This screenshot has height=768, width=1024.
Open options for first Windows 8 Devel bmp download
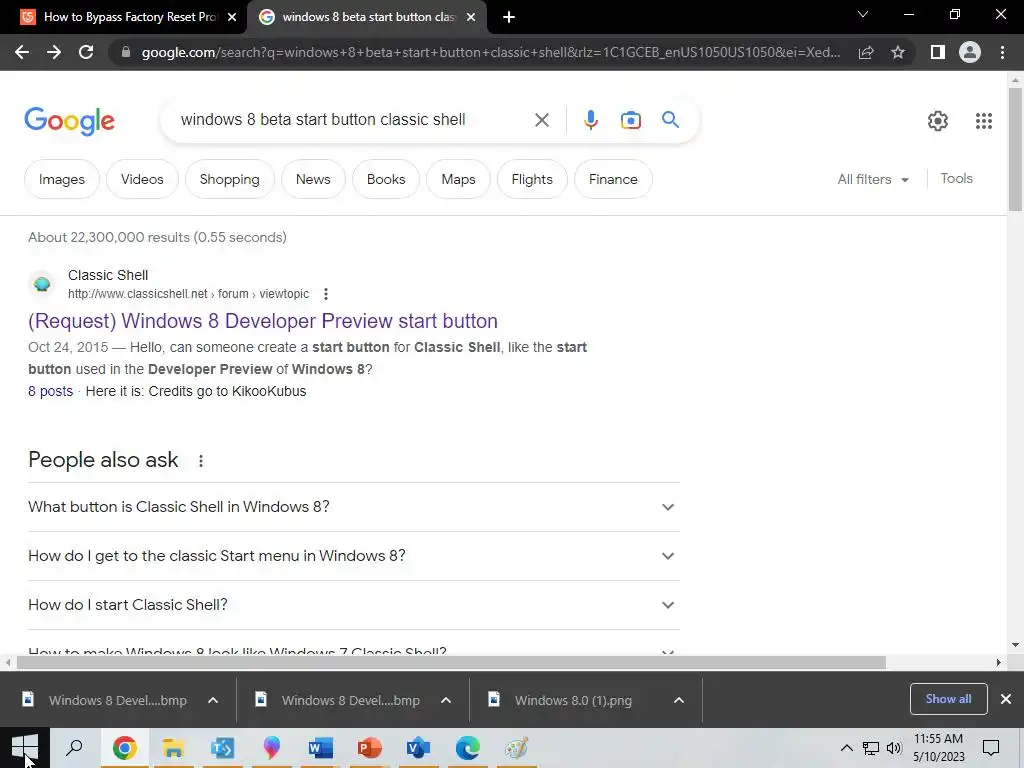(213, 701)
